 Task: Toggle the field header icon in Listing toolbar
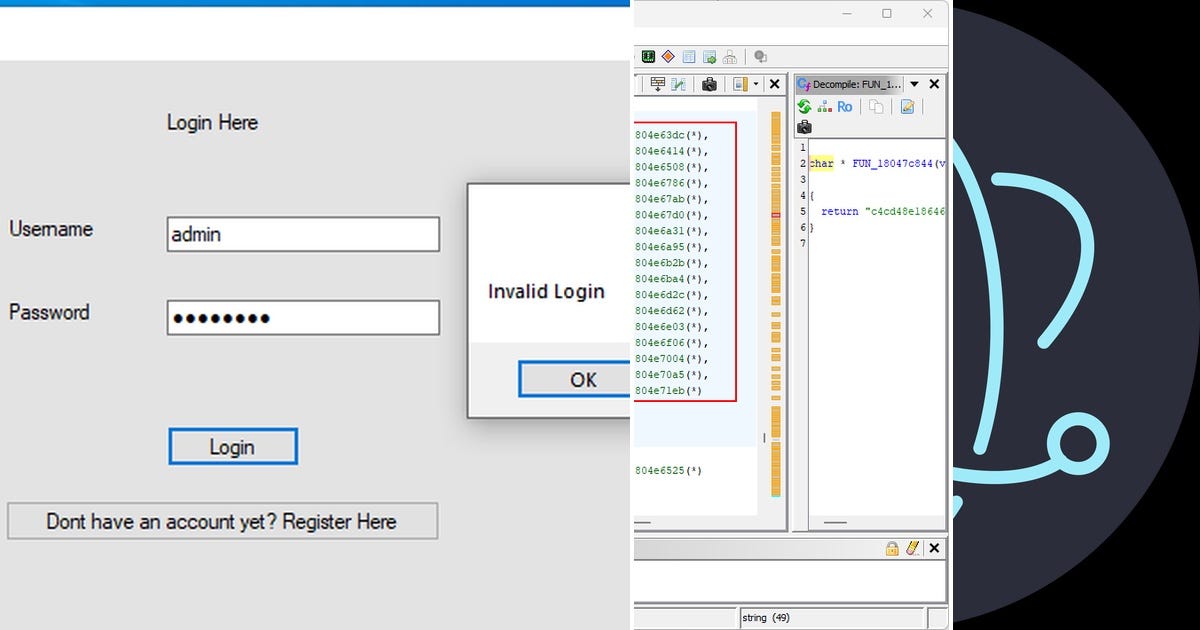[x=658, y=84]
